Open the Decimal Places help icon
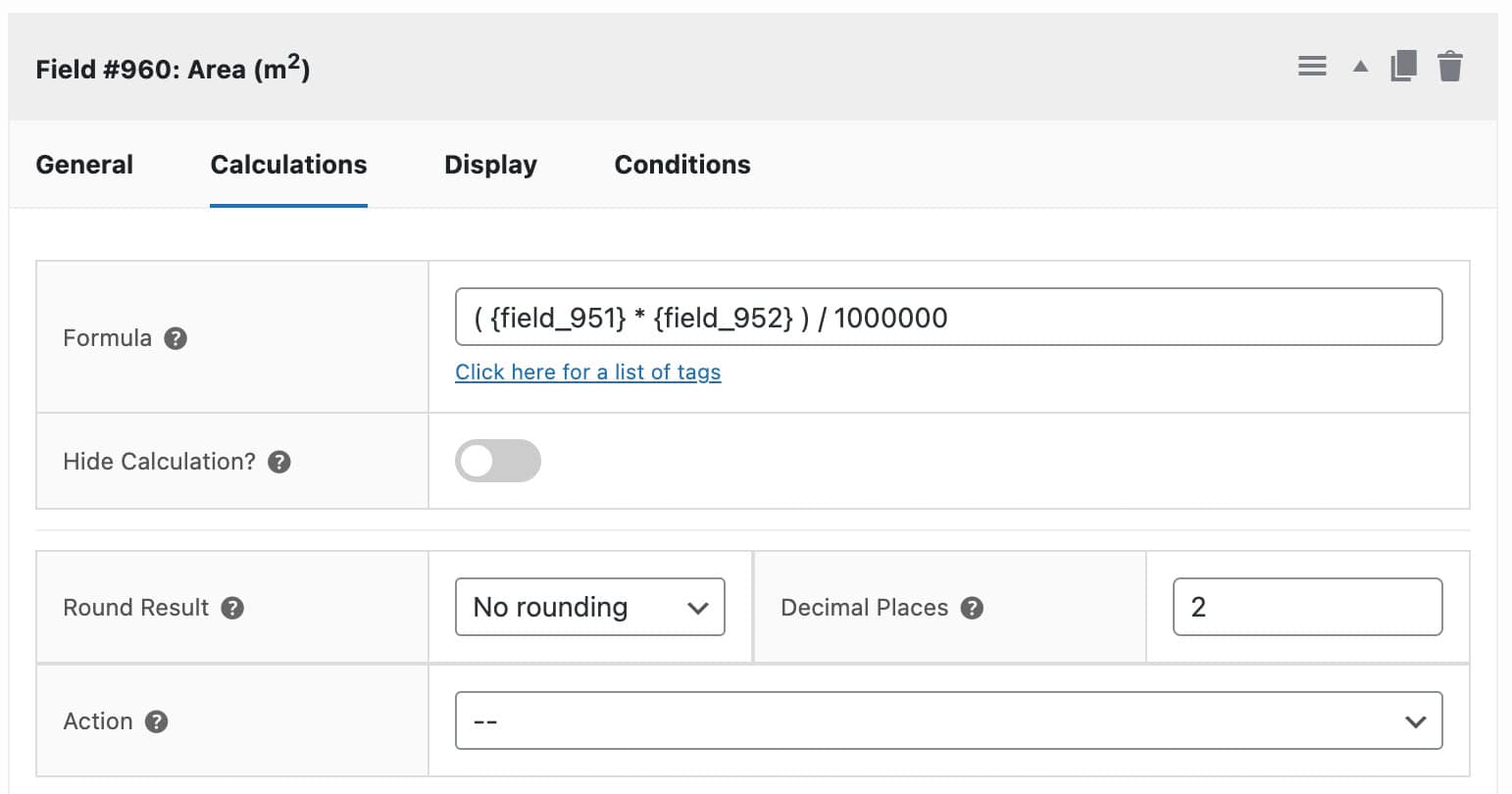 tap(972, 608)
